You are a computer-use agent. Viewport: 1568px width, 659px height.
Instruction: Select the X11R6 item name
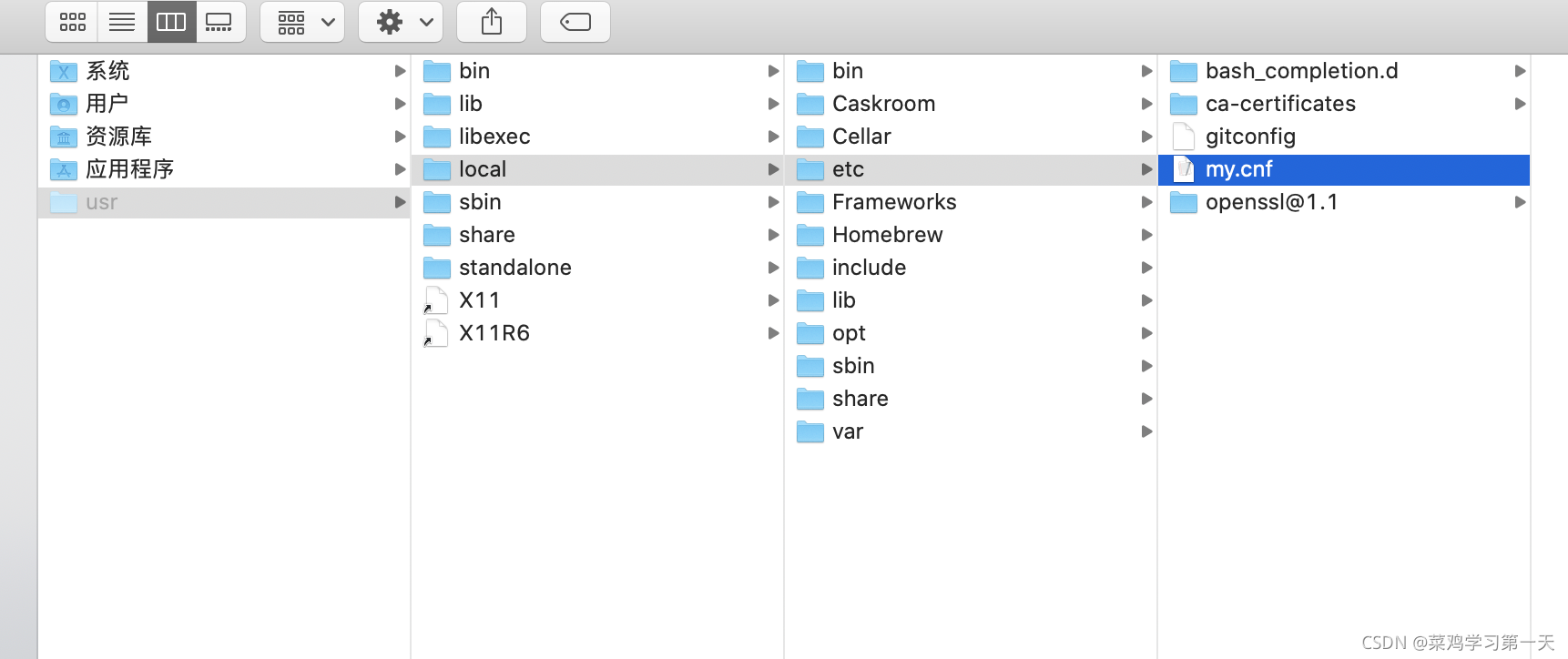(494, 333)
